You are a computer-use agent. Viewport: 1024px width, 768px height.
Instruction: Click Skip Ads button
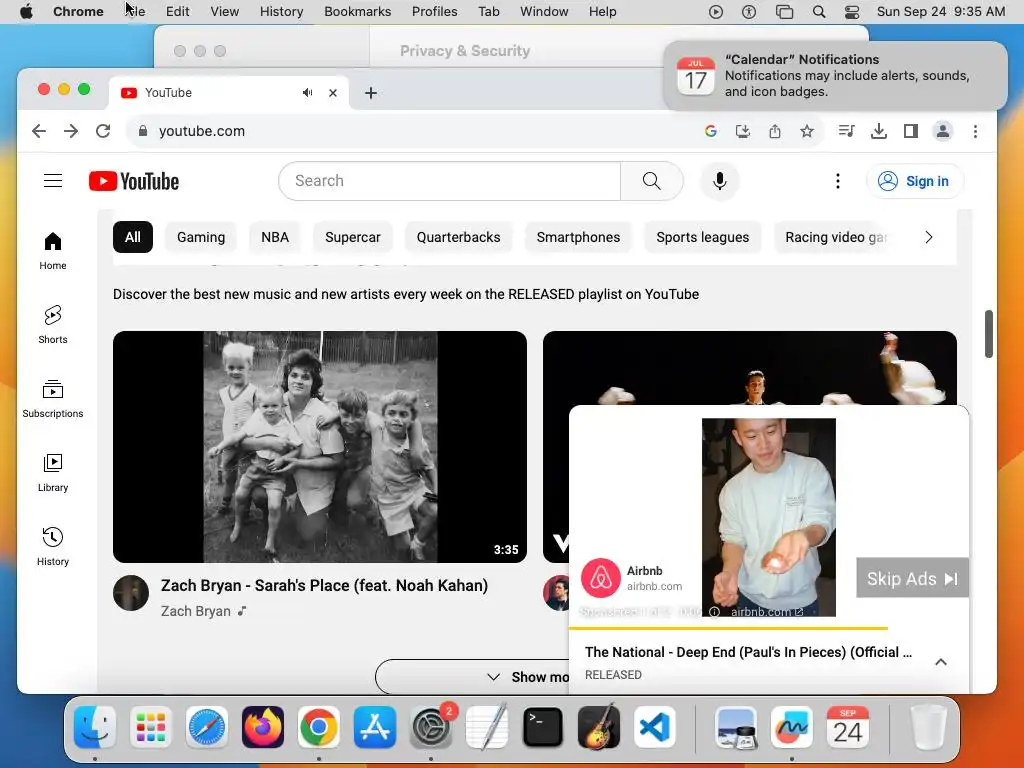coord(912,578)
